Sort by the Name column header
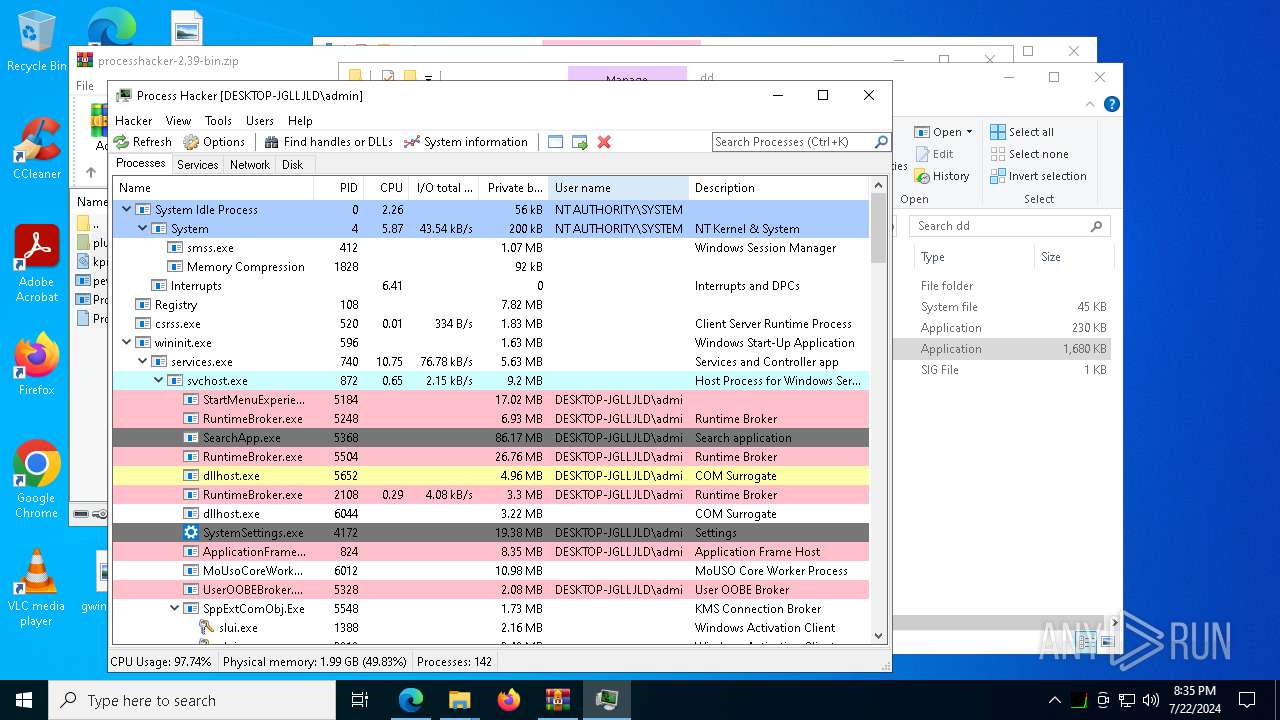The height and width of the screenshot is (720, 1280). (213, 188)
